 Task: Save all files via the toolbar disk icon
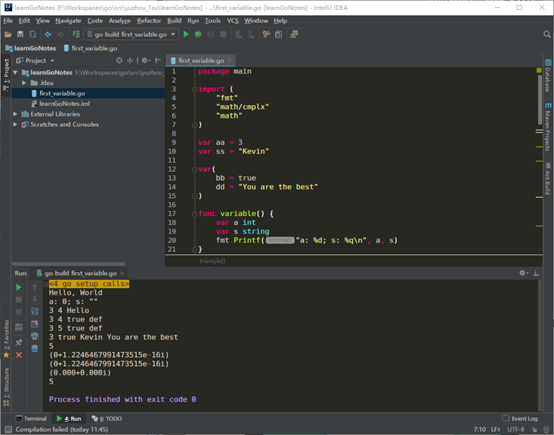pos(20,34)
